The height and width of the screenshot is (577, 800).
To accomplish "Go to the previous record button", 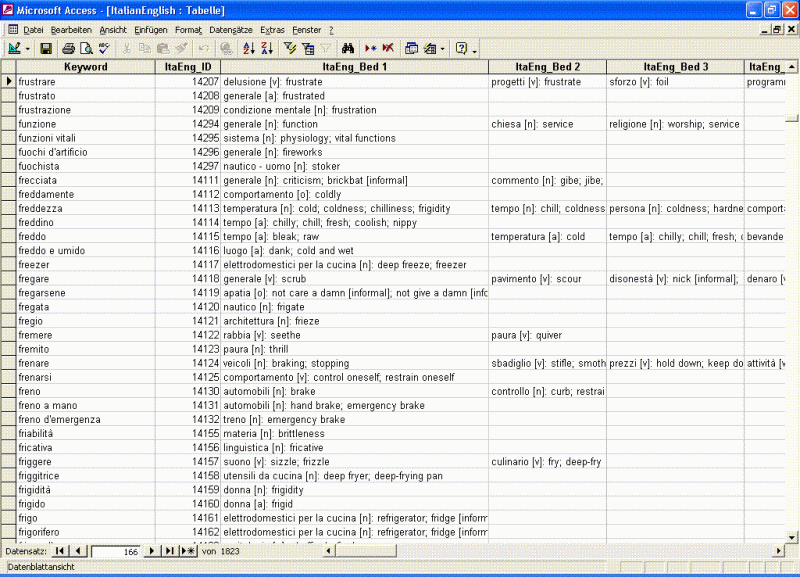I will coord(78,551).
